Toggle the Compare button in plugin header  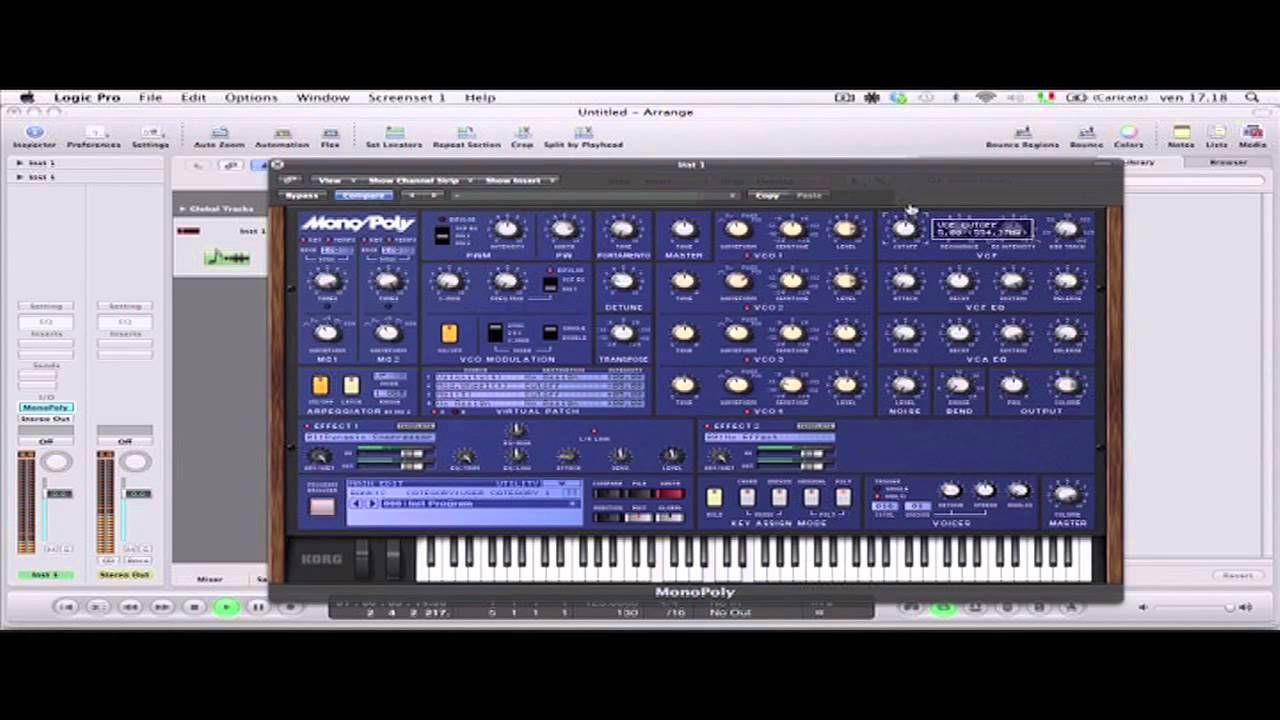[363, 196]
